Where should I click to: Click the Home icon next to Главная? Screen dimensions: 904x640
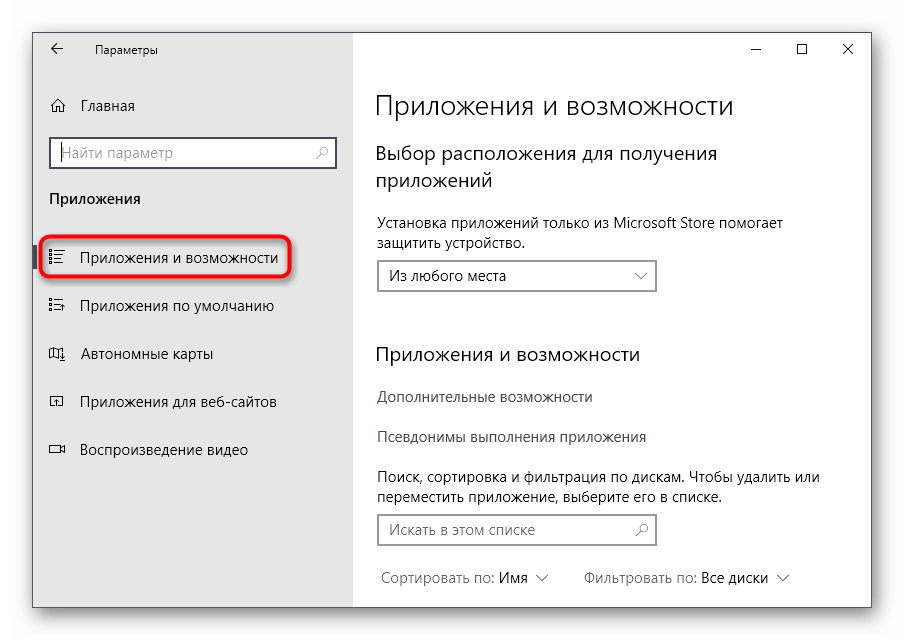click(x=58, y=106)
